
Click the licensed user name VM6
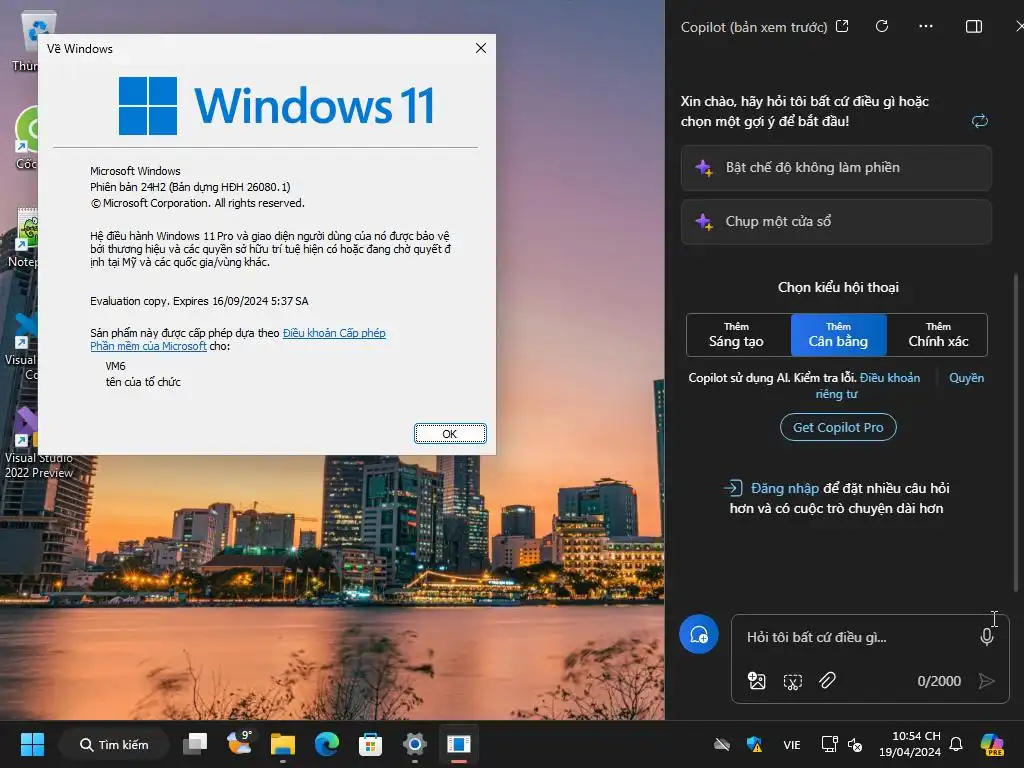116,366
